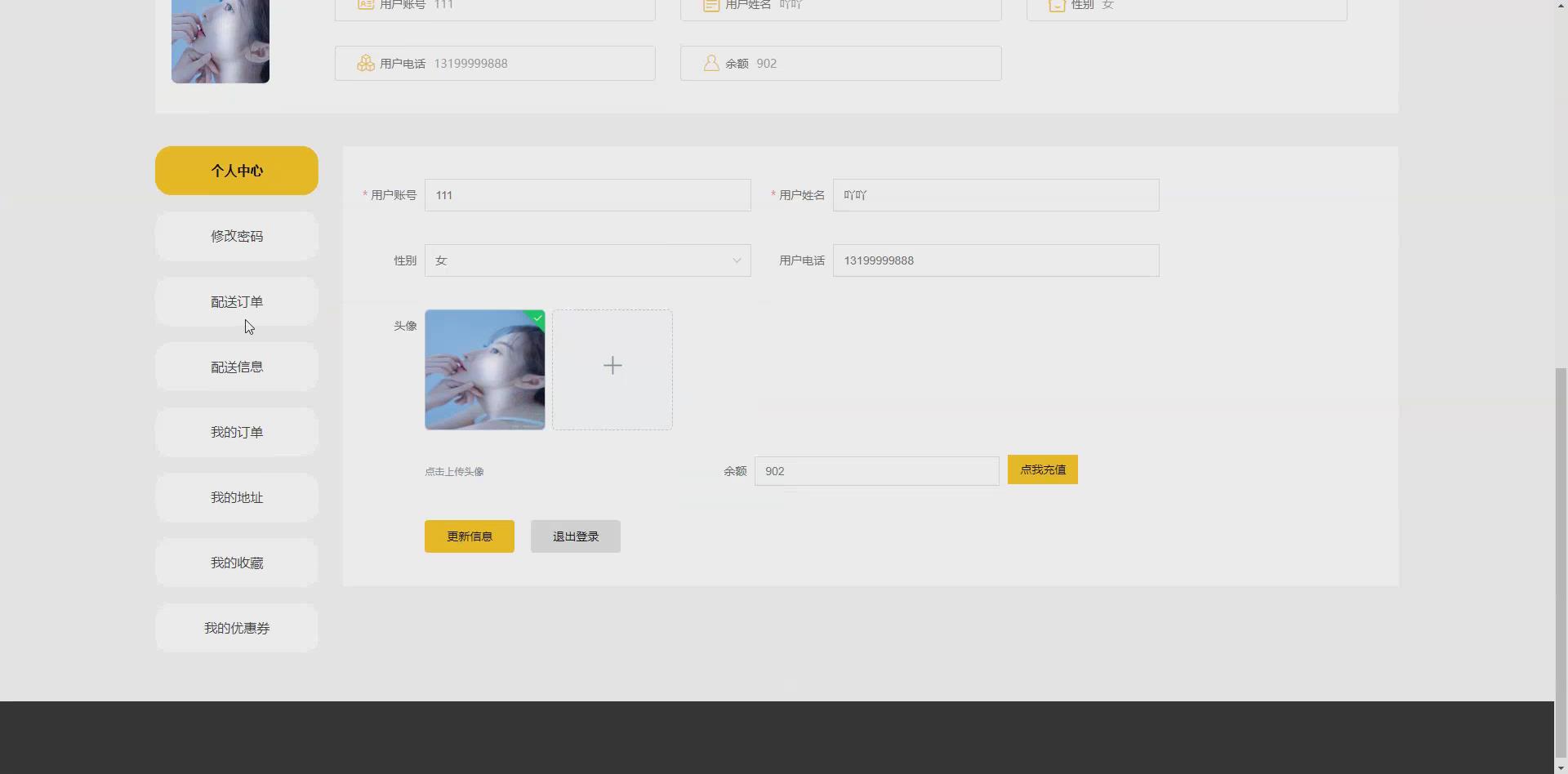Select 个人中心 in the sidebar
Viewport: 1568px width, 774px height.
(236, 171)
